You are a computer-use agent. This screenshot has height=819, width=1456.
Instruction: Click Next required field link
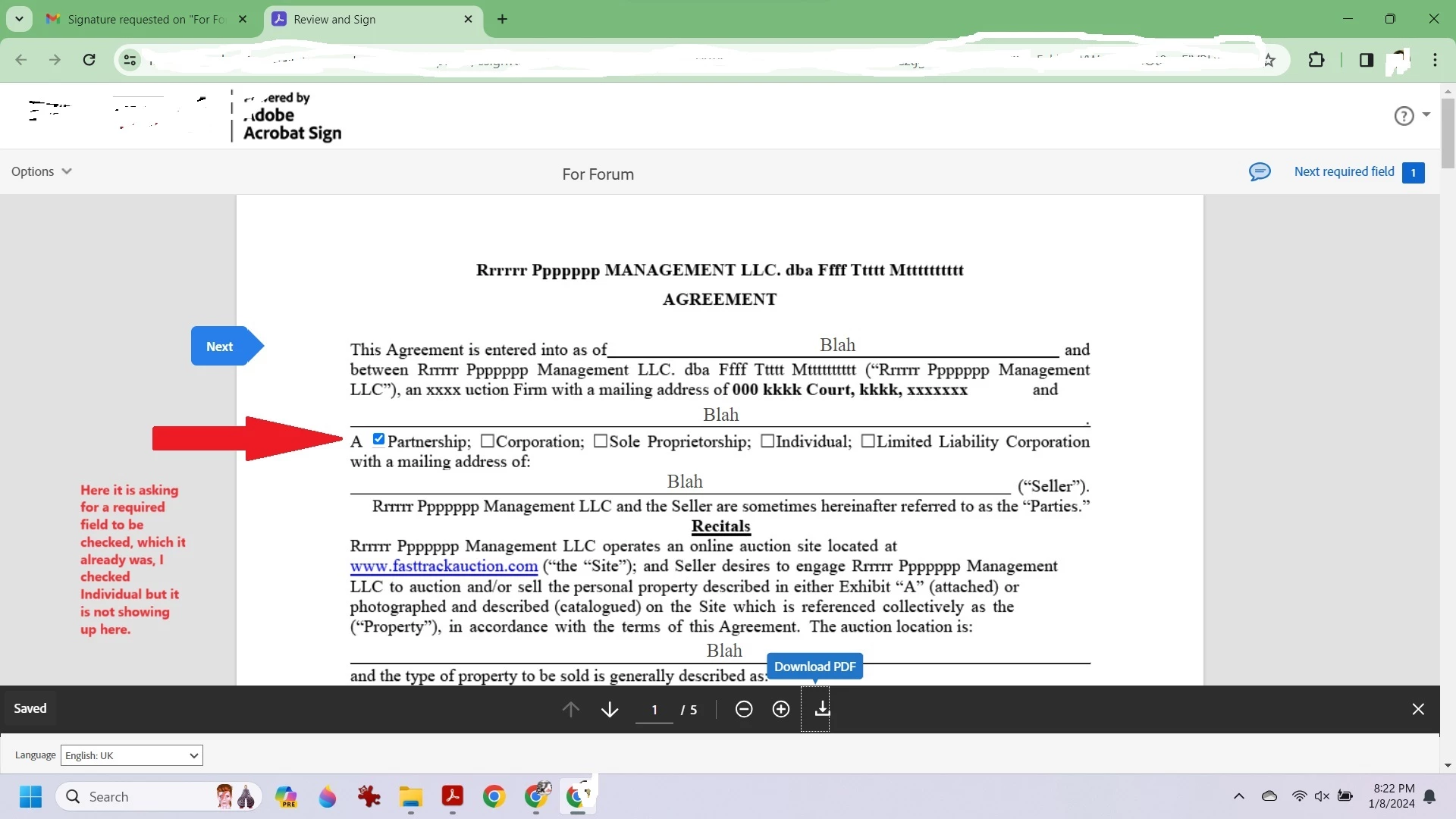(x=1343, y=171)
